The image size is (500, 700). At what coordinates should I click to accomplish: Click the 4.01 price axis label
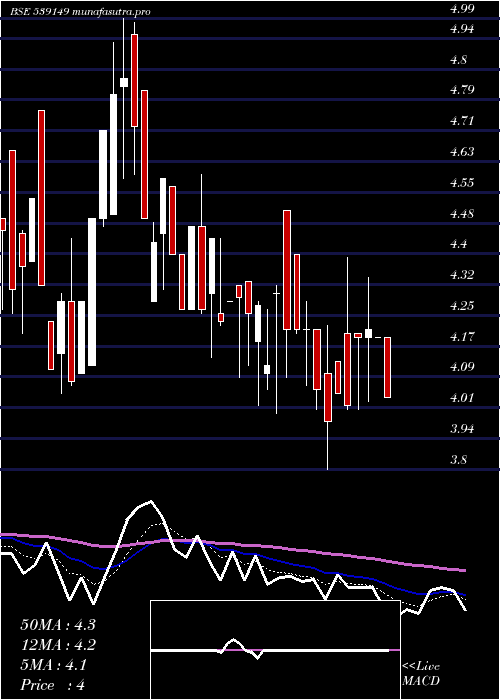point(461,398)
